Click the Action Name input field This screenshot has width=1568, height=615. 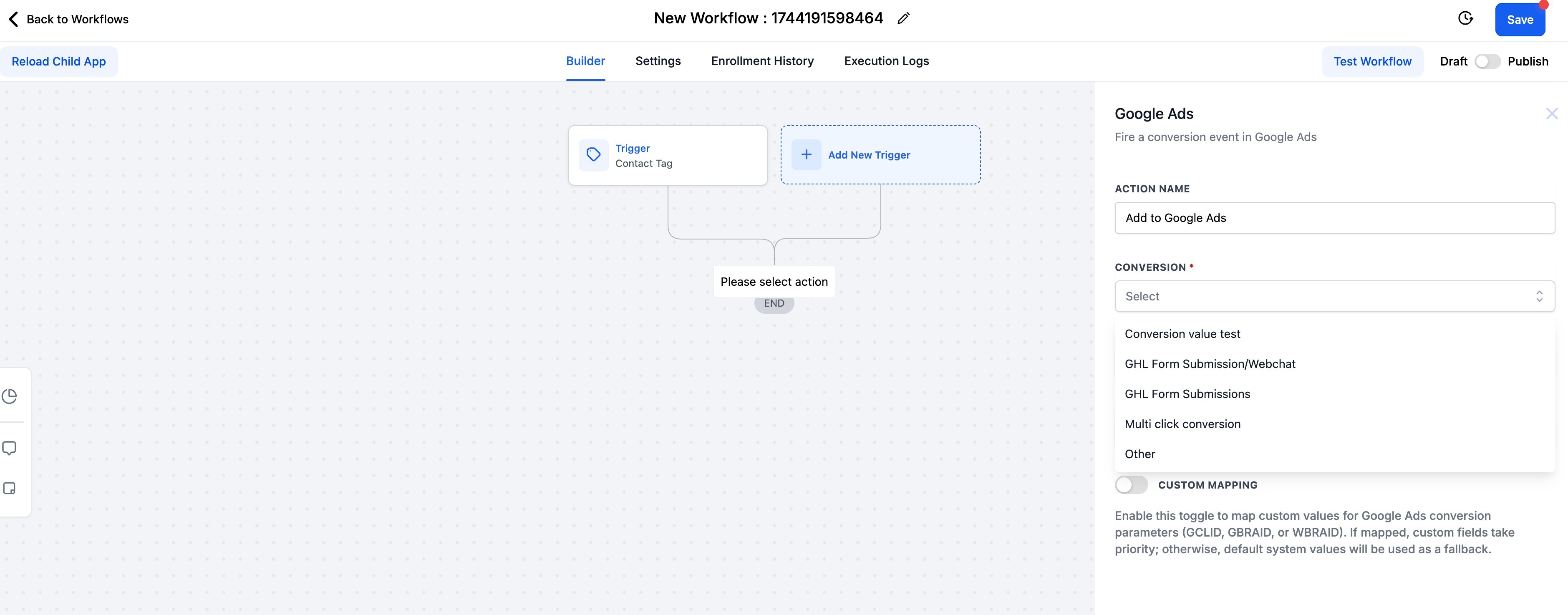[x=1334, y=218]
